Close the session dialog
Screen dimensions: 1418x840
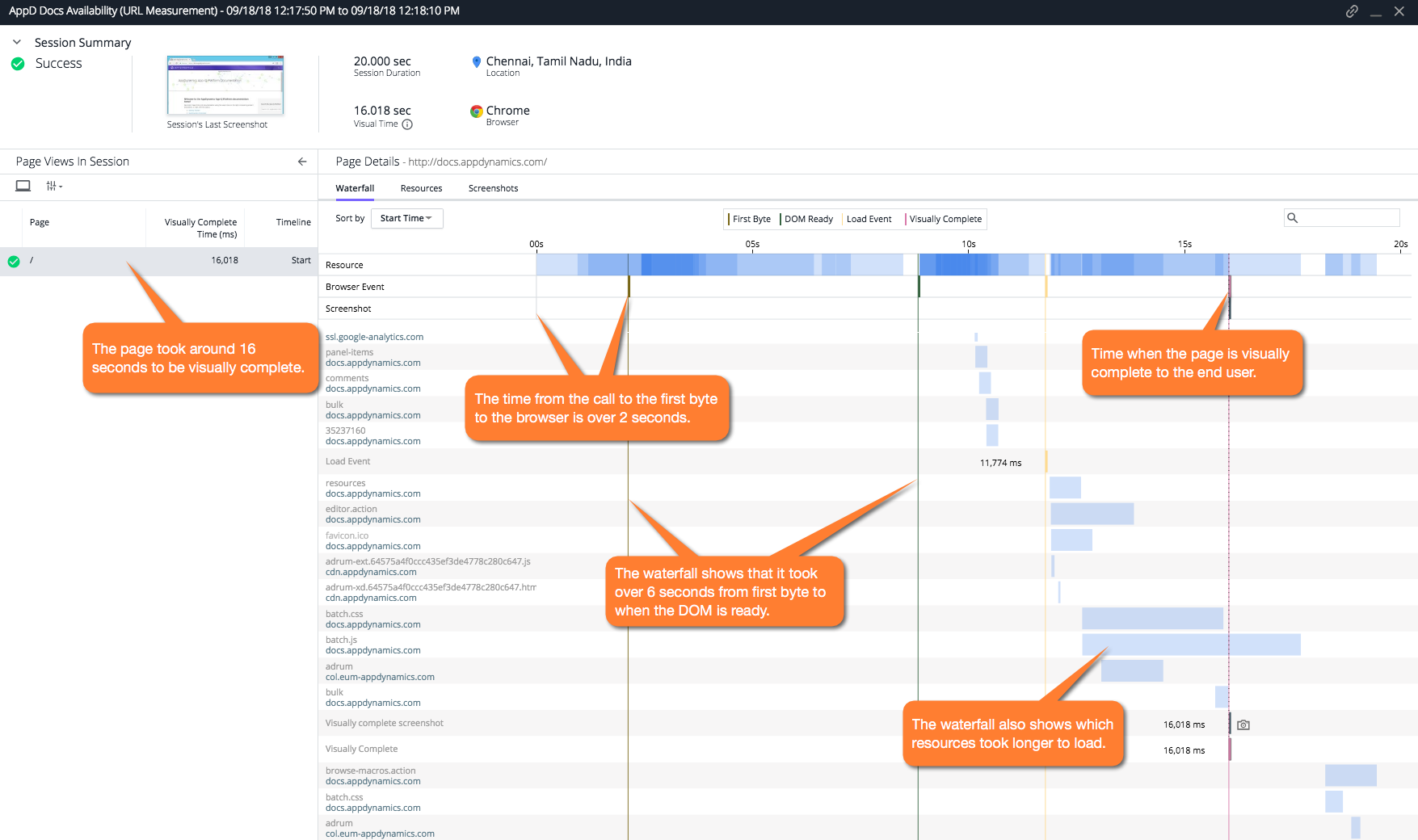(x=1399, y=11)
